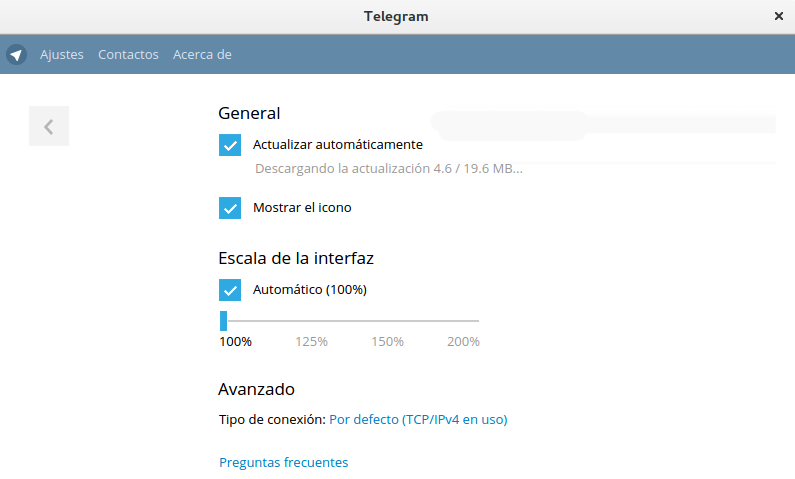Toggle the Mostrar el icono checkbox
795x479 pixels.
coord(230,208)
